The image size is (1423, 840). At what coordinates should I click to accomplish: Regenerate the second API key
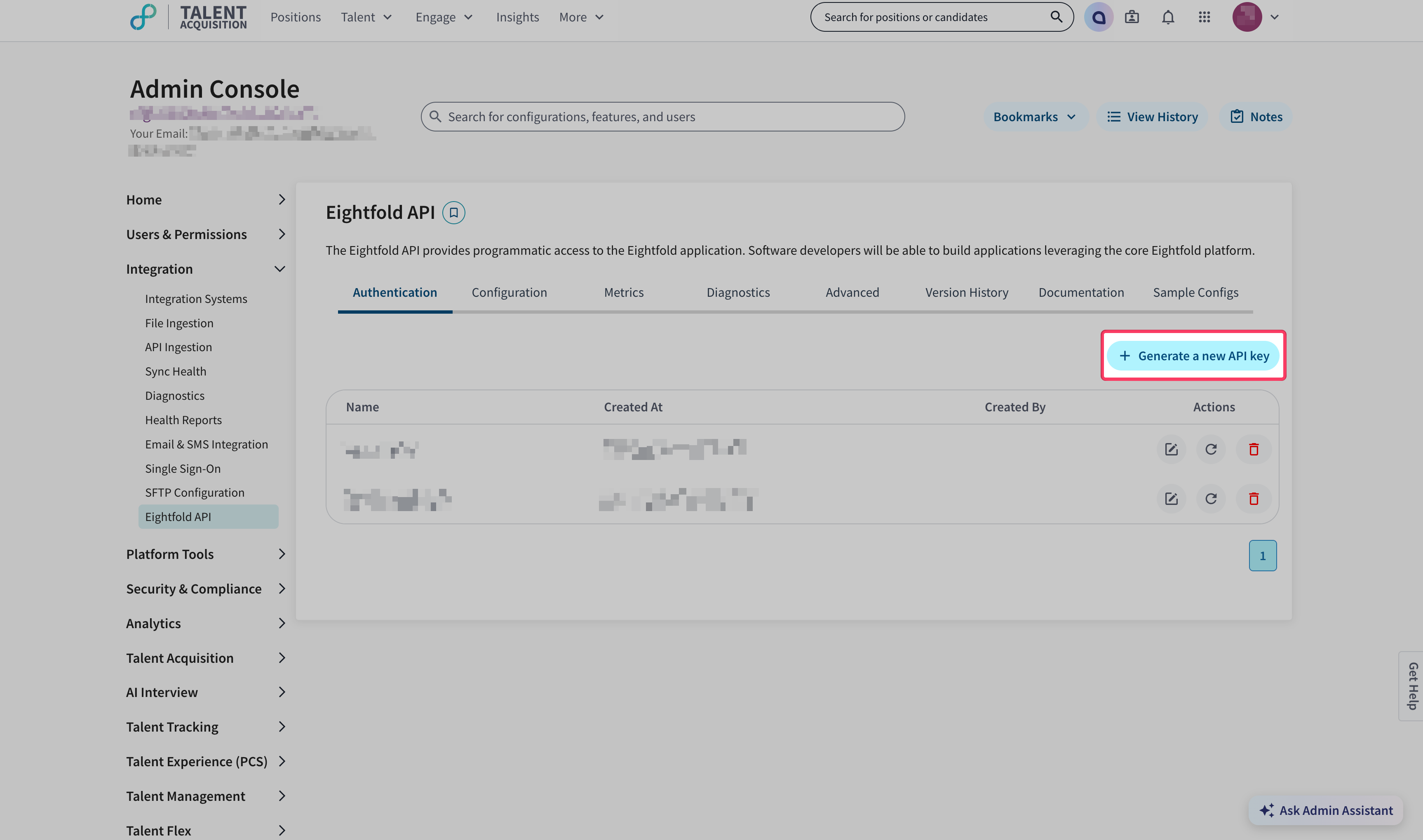(x=1211, y=499)
